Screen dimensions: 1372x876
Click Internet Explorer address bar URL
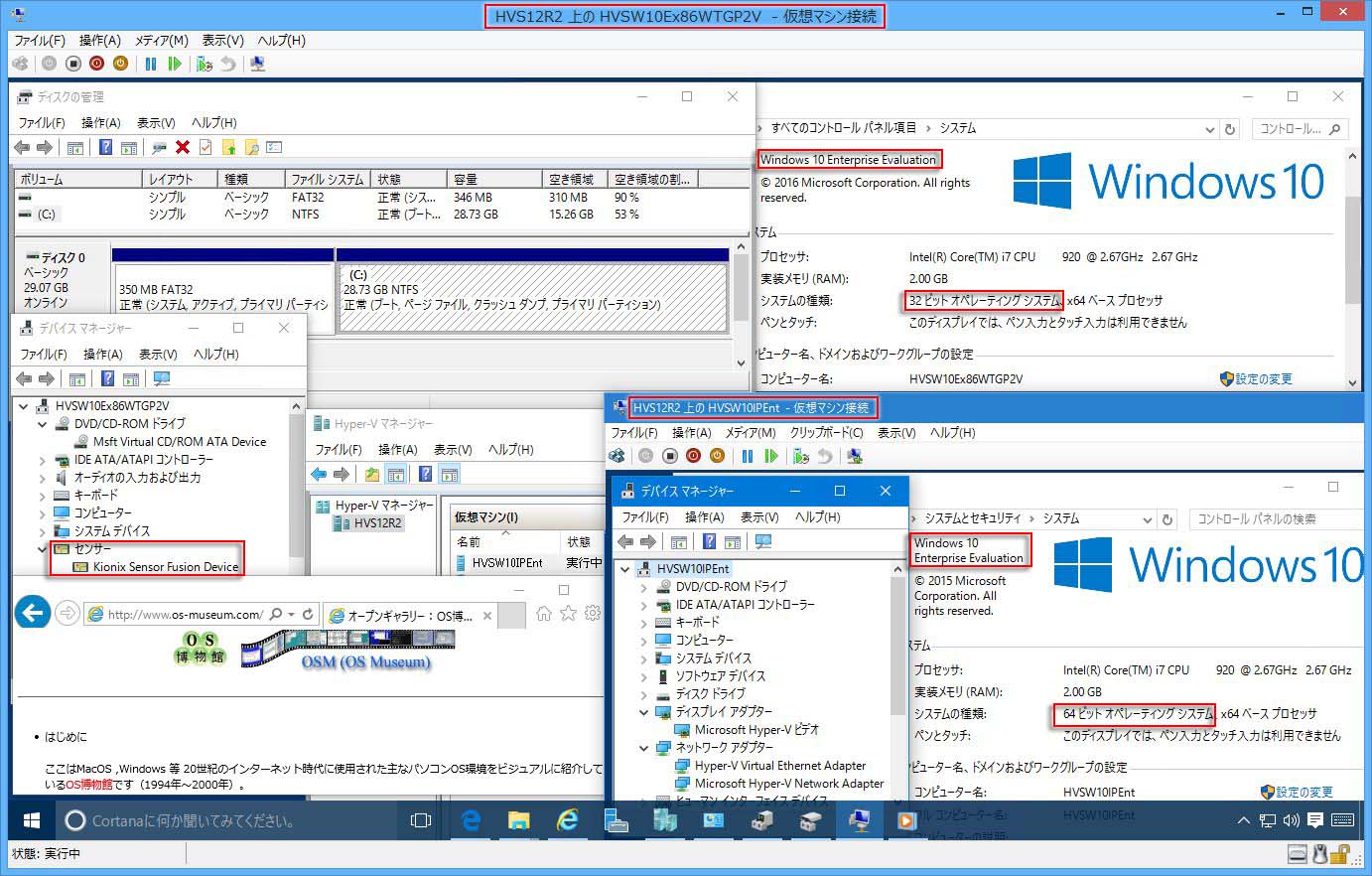pyautogui.click(x=186, y=614)
